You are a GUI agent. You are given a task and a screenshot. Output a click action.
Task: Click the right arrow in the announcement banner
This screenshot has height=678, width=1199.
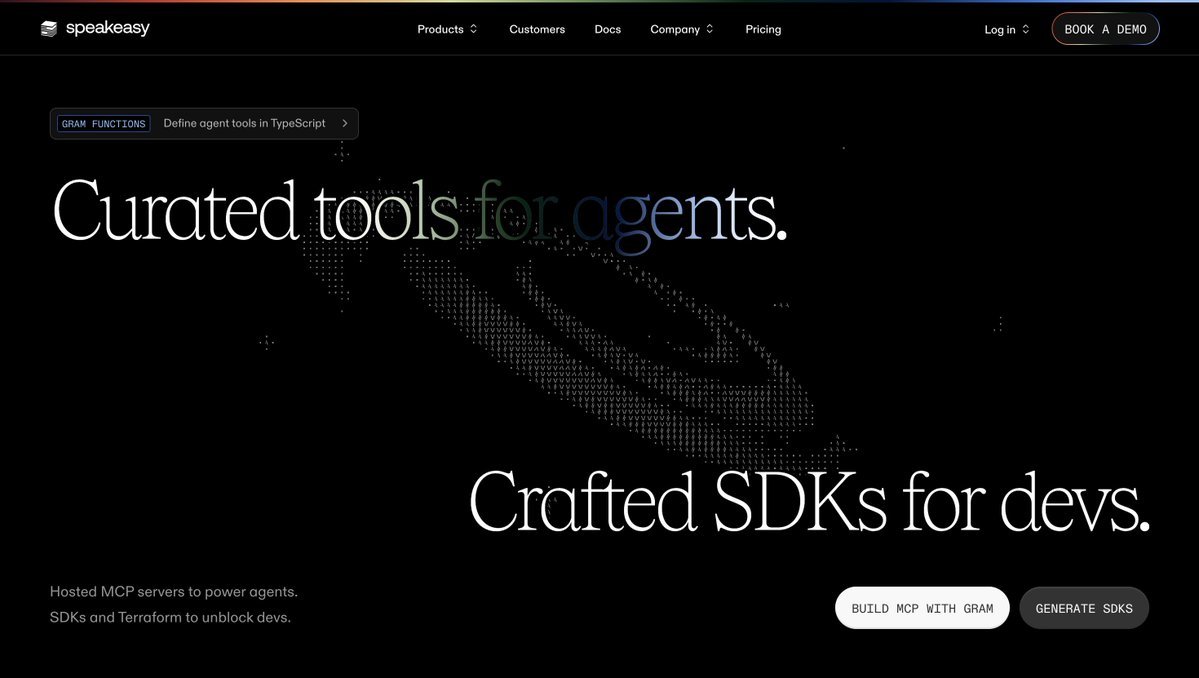[345, 124]
